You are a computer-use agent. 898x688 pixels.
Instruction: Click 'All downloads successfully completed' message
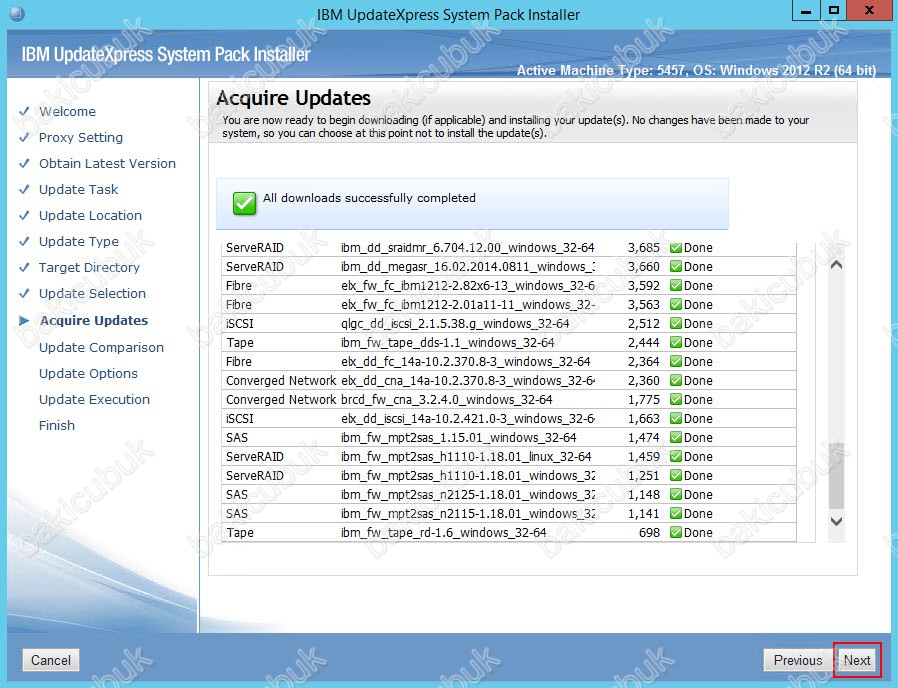coord(369,198)
